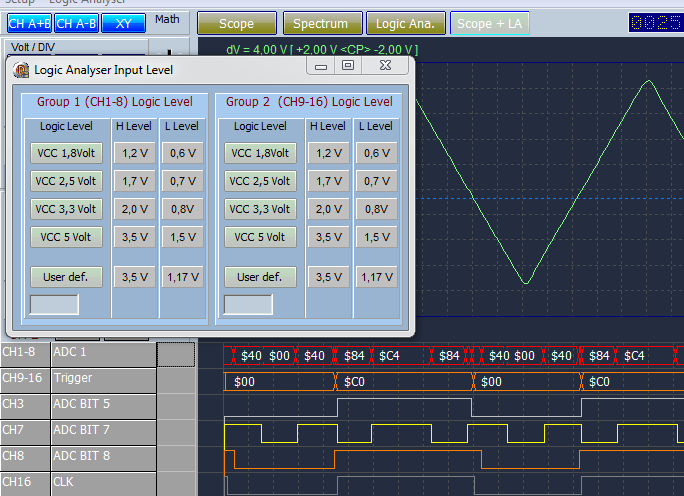Click the Logic Analyser Input Level dialog icon
Viewport: 684px width, 496px height.
click(21, 70)
